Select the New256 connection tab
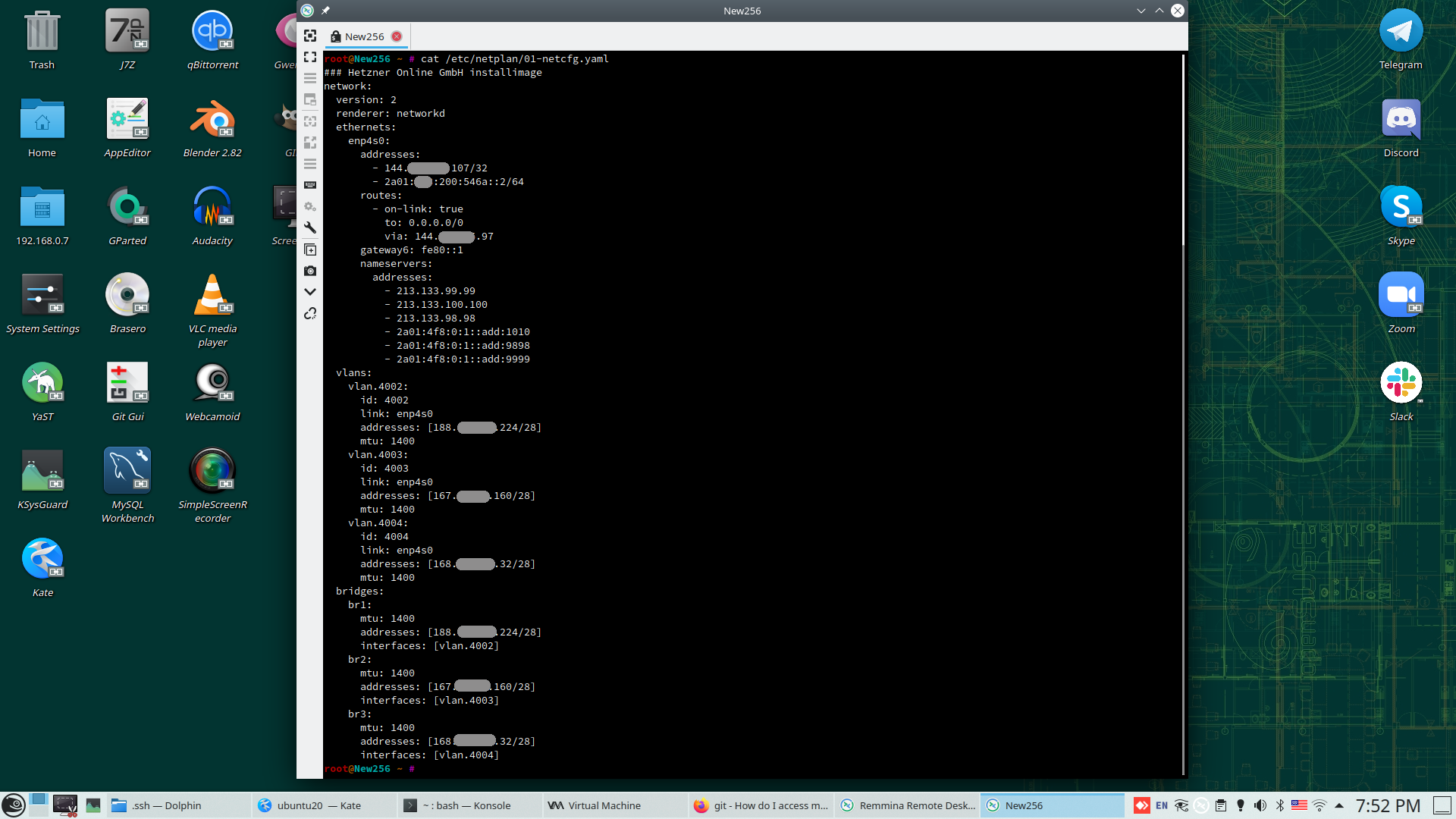Screen dimensions: 1456x819 tap(363, 36)
